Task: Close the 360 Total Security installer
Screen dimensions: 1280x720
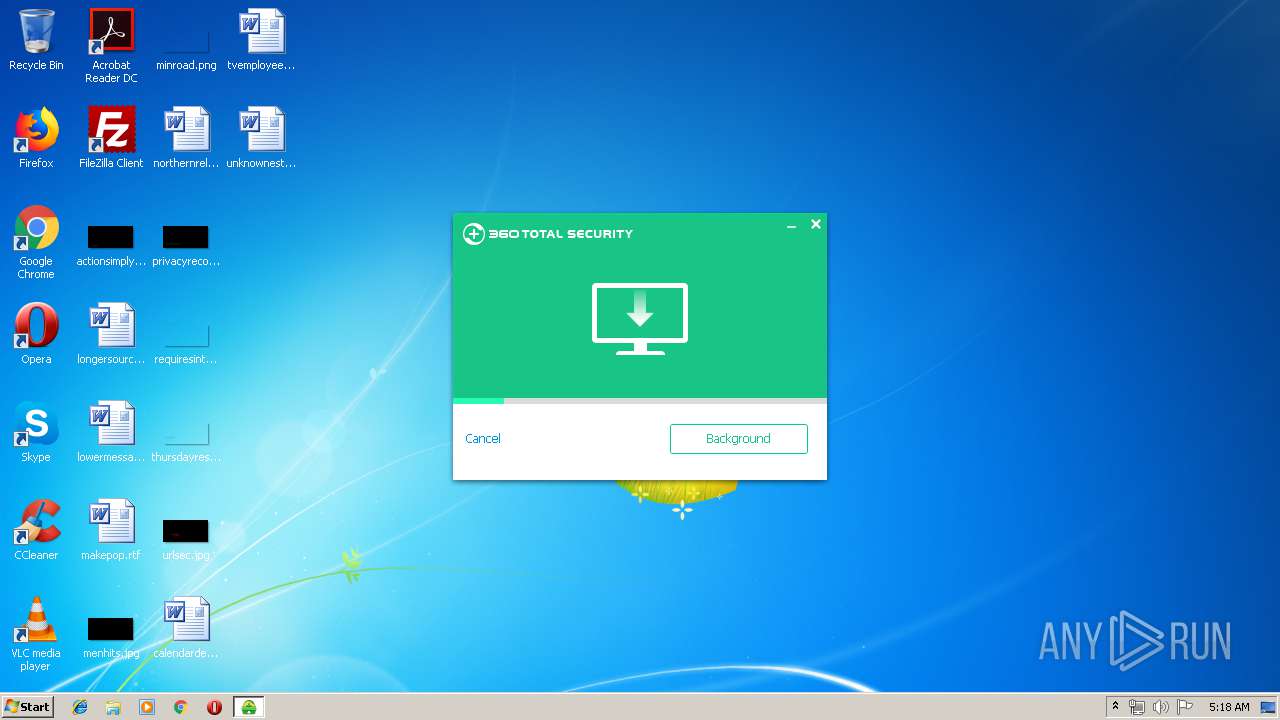Action: tap(816, 225)
